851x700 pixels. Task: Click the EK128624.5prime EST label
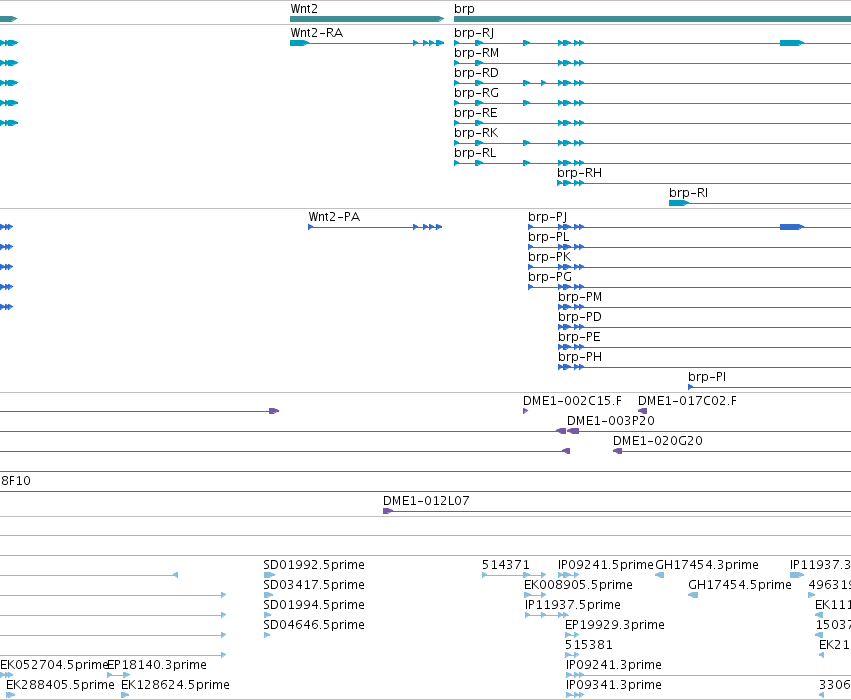175,685
